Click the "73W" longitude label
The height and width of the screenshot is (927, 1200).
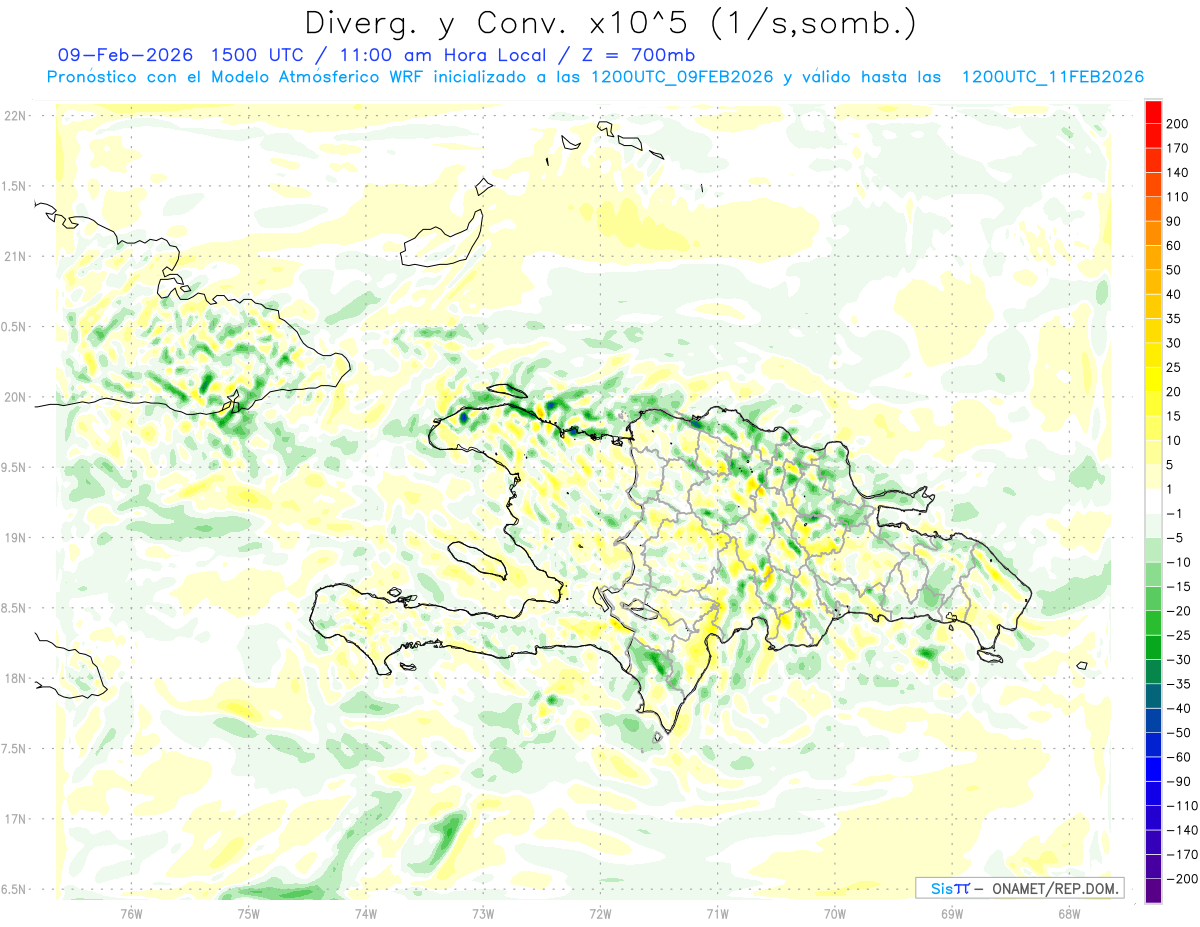483,913
